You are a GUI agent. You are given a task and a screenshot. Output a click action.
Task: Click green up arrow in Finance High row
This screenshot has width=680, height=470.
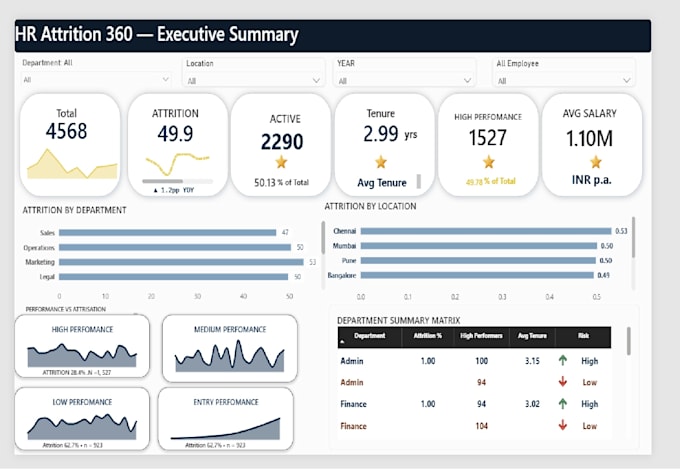point(562,404)
